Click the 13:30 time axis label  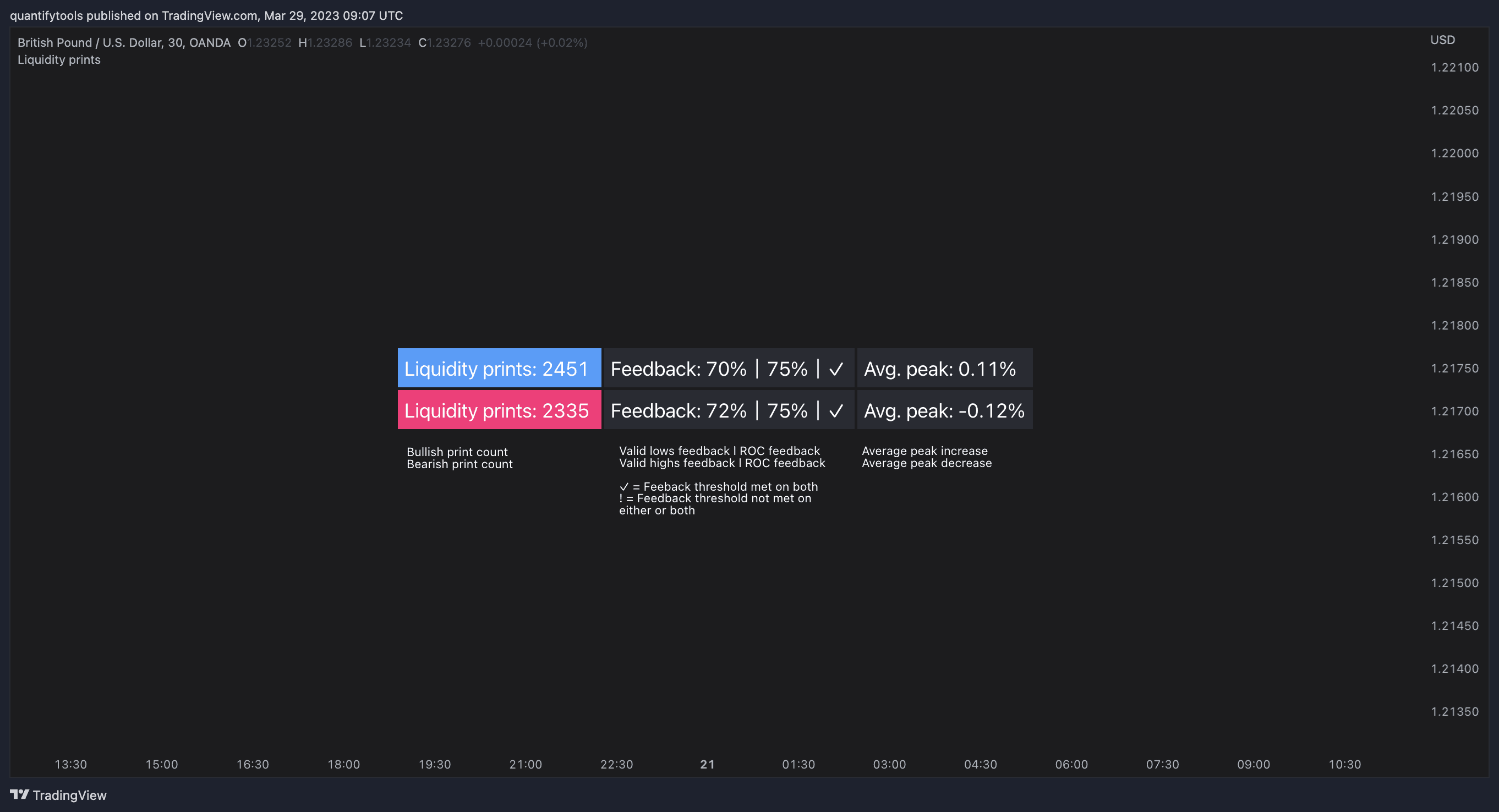click(x=70, y=764)
